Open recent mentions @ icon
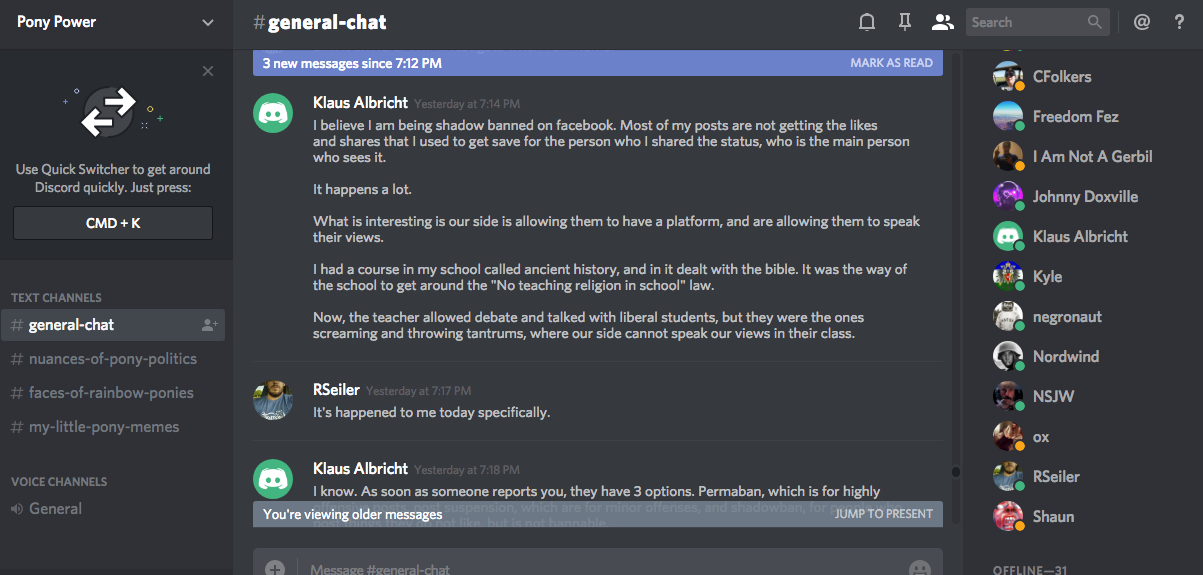Screen dimensions: 1203x575 click(x=1142, y=22)
